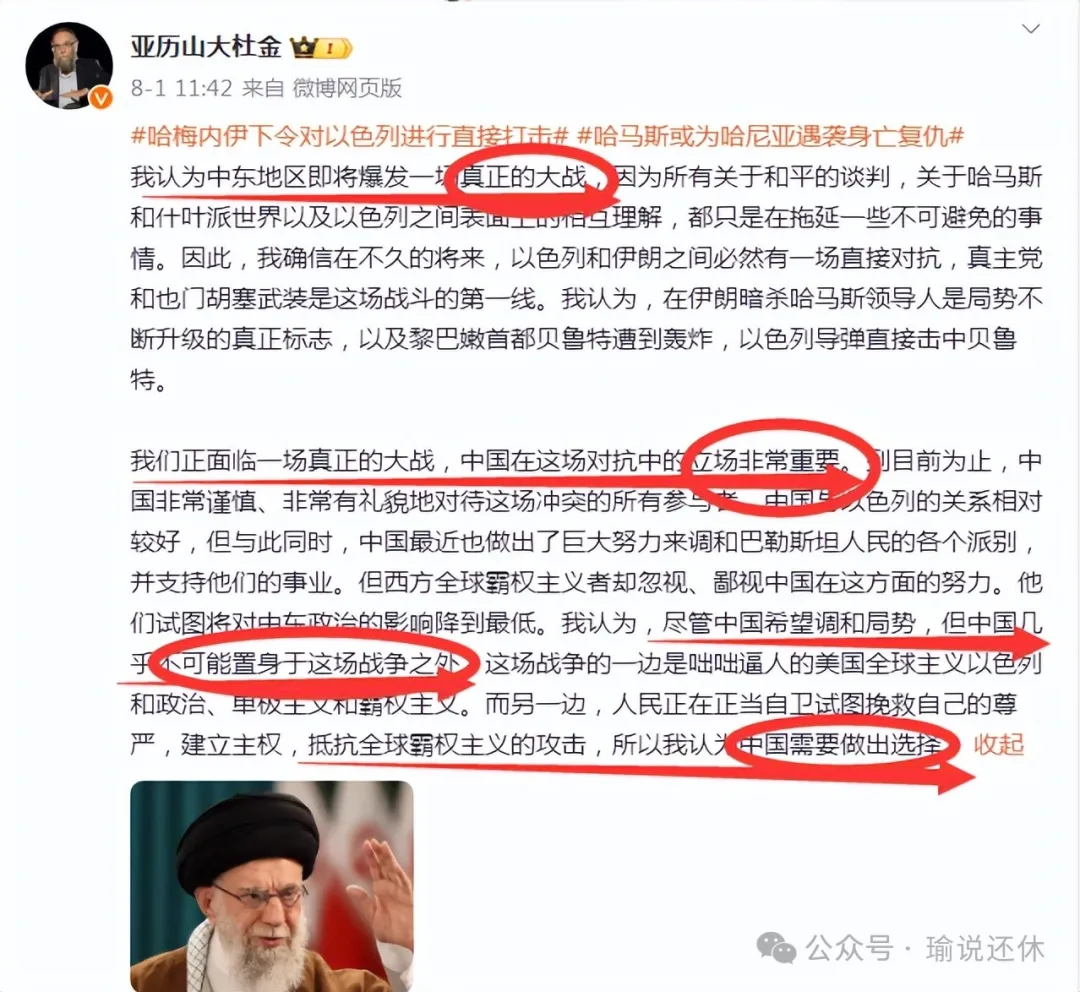Screen dimensions: 1080x992
Task: Open hashtag #哈梅内伊下令对以色列进行直接打击#
Action: click(x=350, y=136)
